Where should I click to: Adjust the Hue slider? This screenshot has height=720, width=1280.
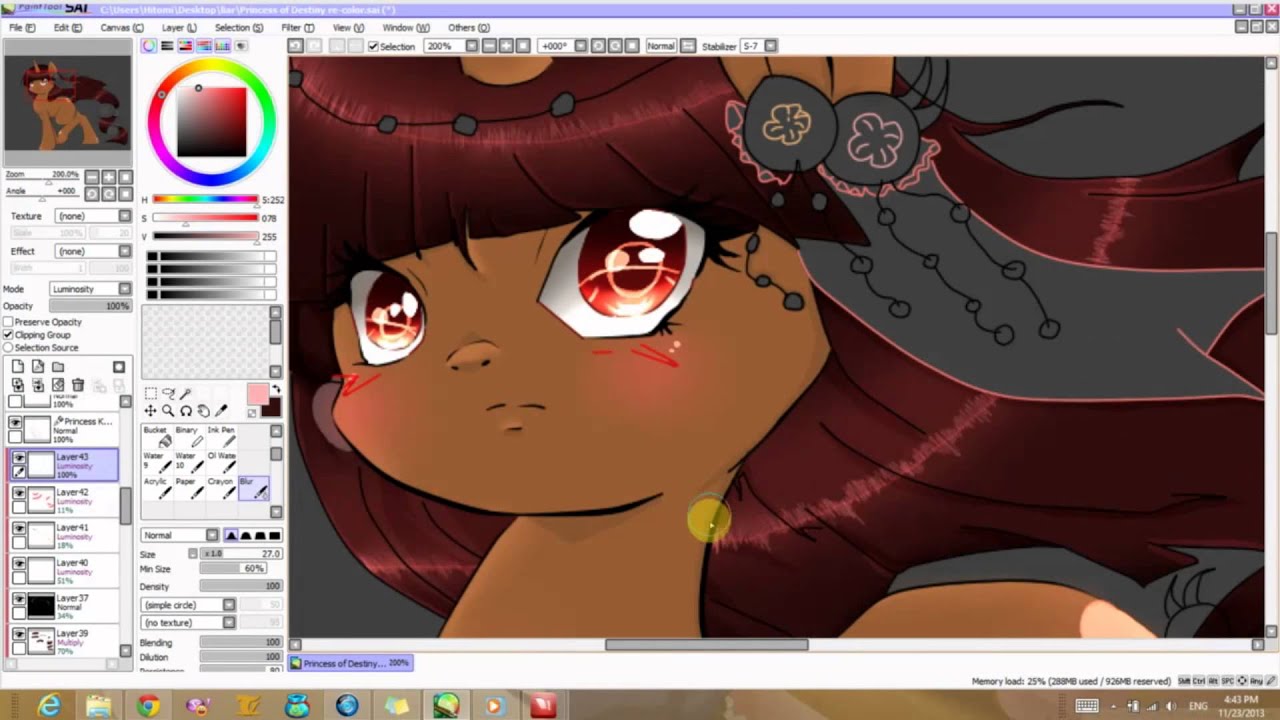coord(205,200)
